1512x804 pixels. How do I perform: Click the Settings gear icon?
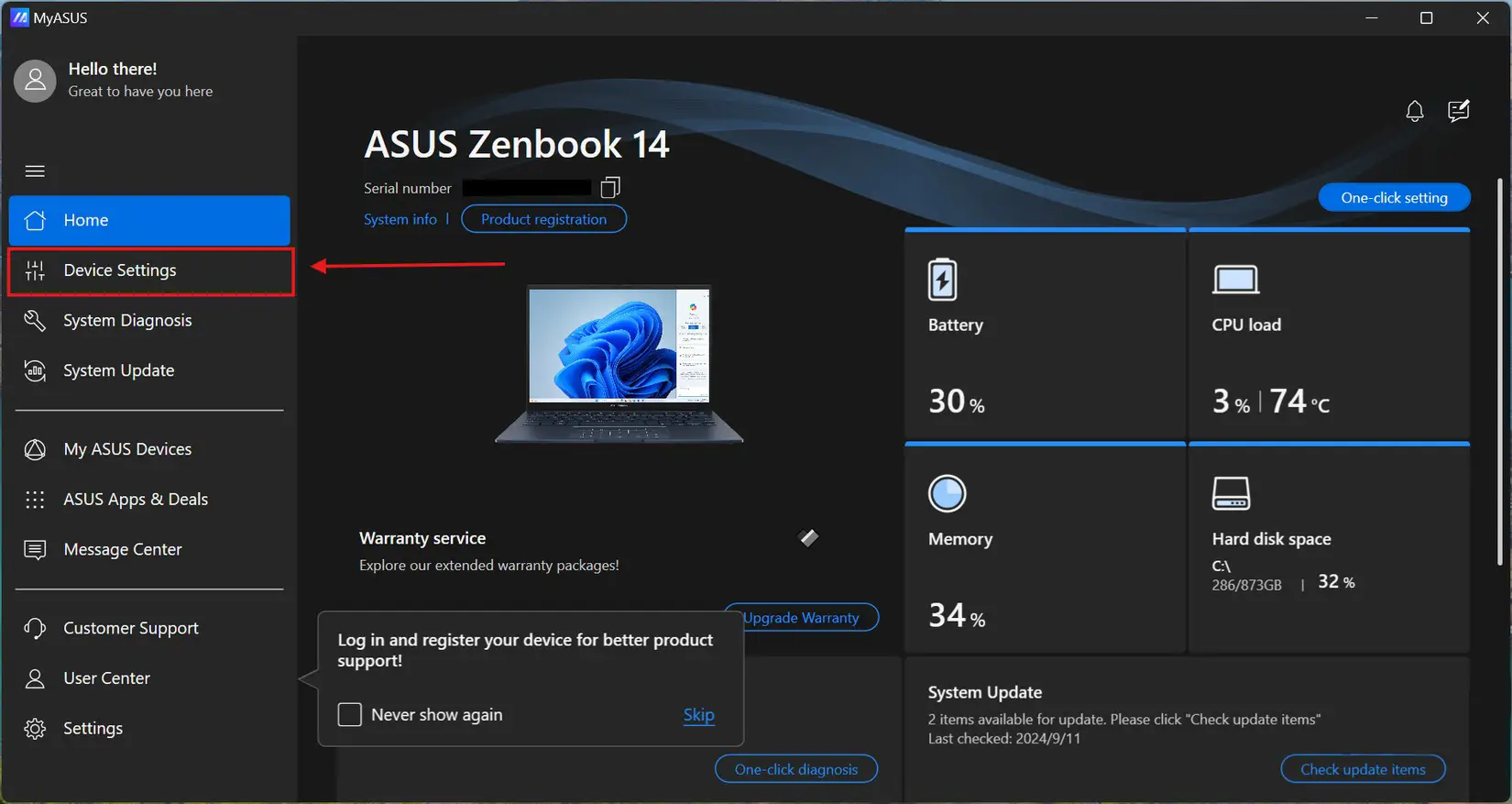click(x=35, y=729)
